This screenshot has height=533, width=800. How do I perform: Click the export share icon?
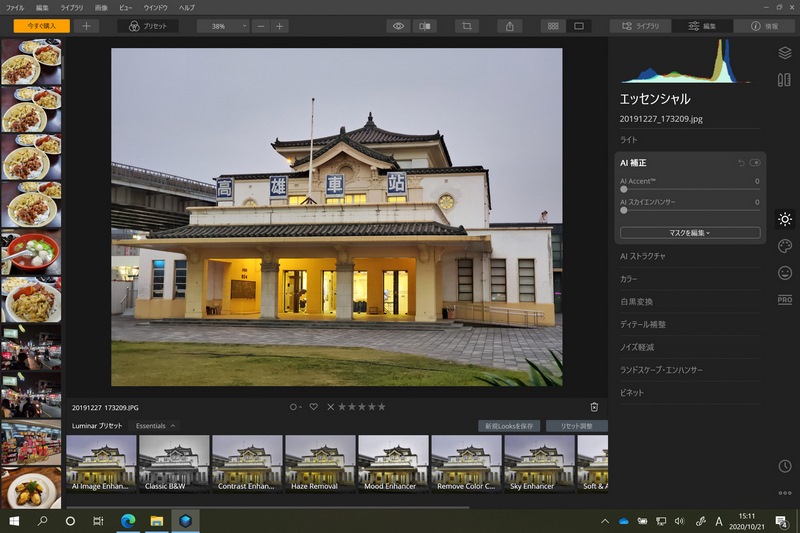[510, 26]
